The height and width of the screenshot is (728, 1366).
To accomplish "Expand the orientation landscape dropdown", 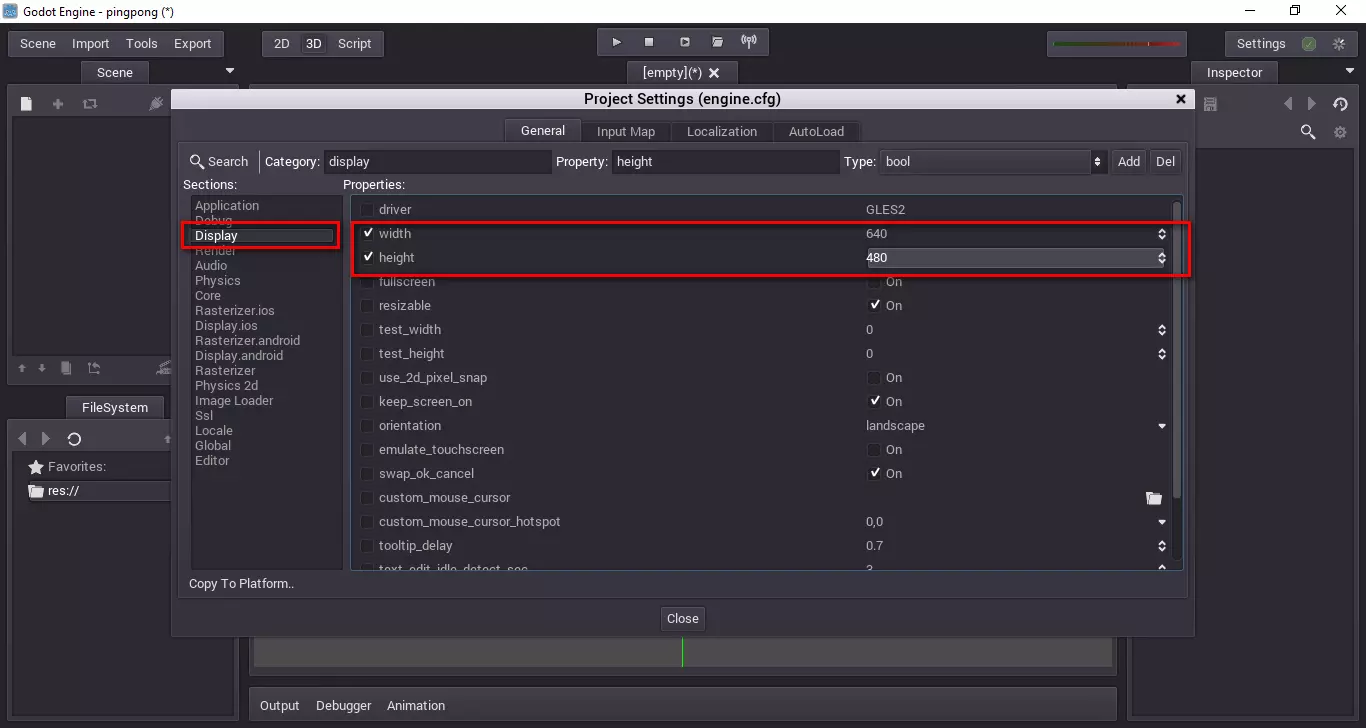I will click(1161, 426).
